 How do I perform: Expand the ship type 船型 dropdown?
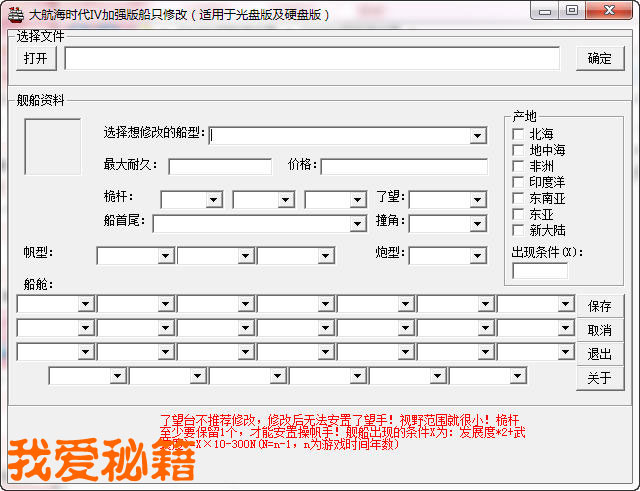[478, 135]
